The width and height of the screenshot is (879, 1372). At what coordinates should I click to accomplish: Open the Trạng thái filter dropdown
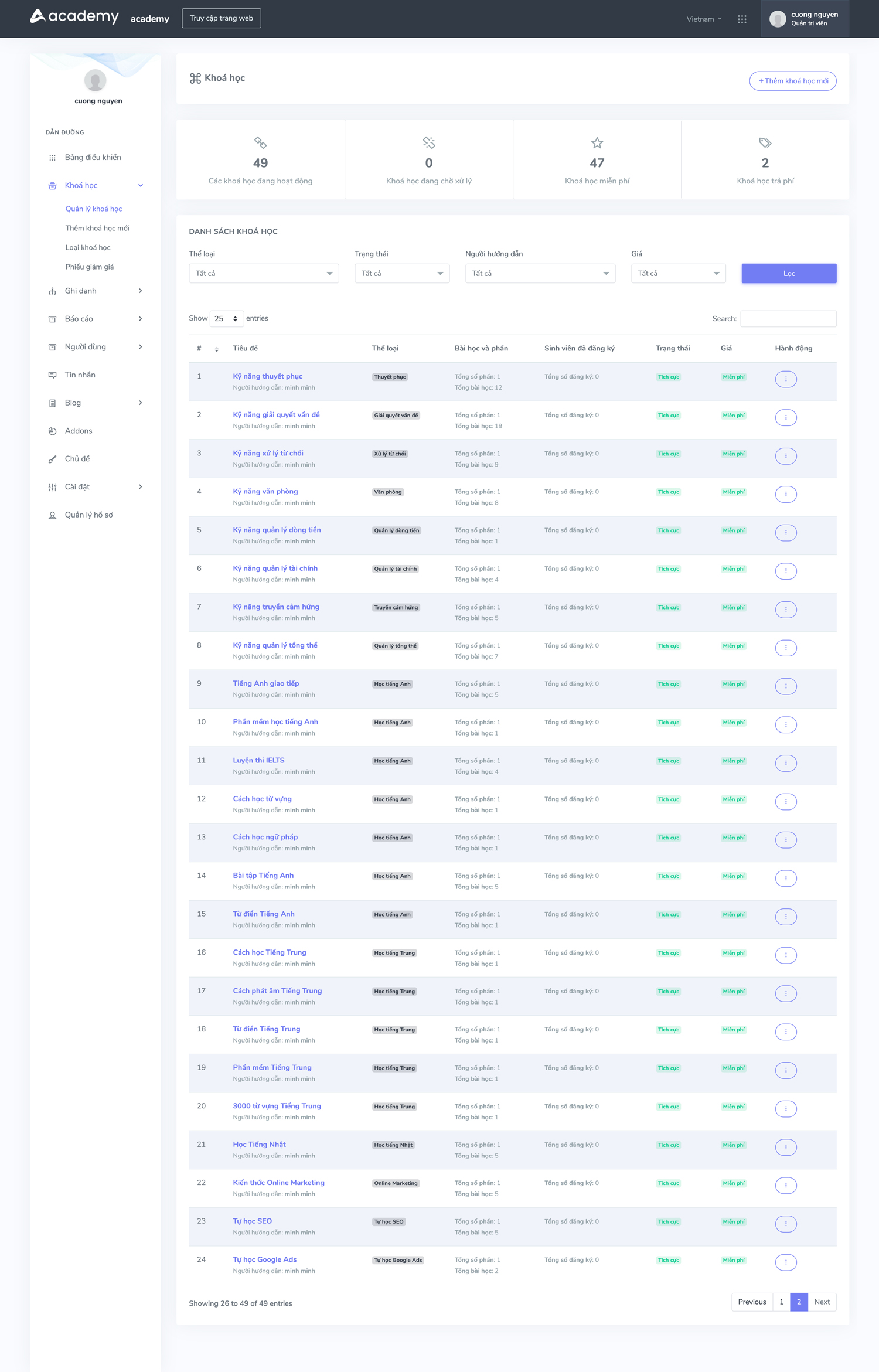[x=402, y=274]
